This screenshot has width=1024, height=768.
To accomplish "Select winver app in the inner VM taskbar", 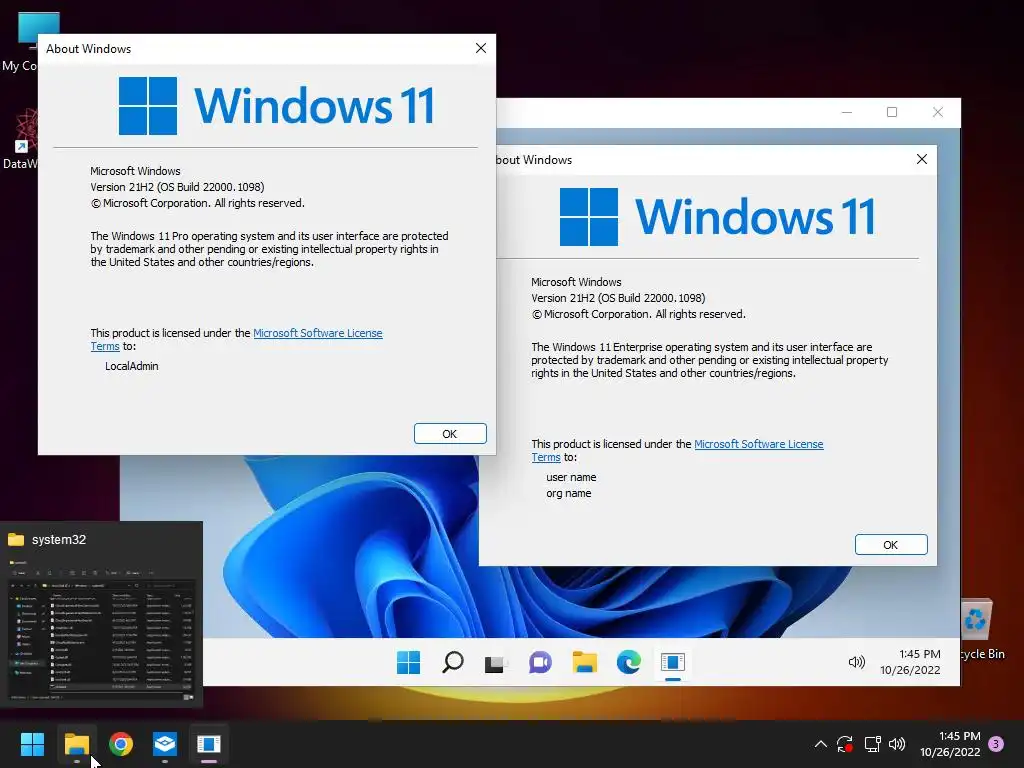I will click(x=673, y=662).
